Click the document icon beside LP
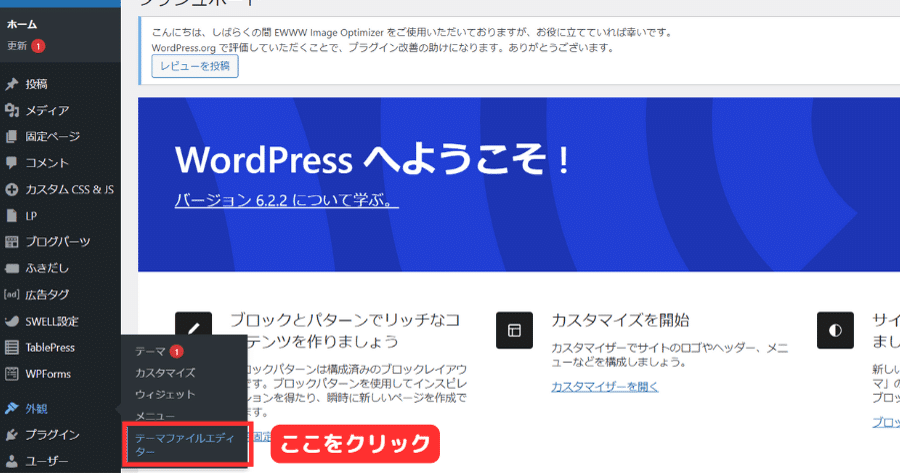 [11, 216]
